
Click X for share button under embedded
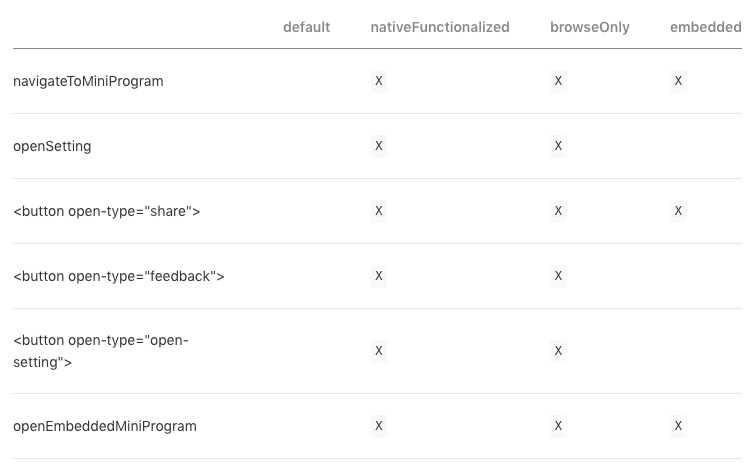pos(678,211)
